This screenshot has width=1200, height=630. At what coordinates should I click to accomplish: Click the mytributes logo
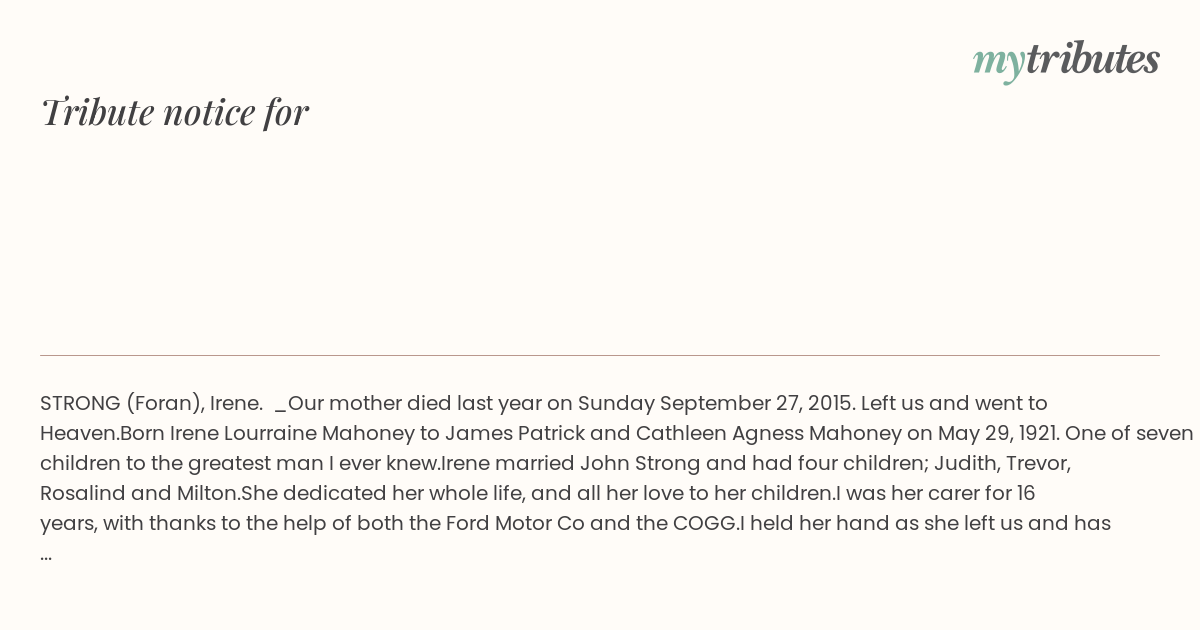pyautogui.click(x=1066, y=60)
